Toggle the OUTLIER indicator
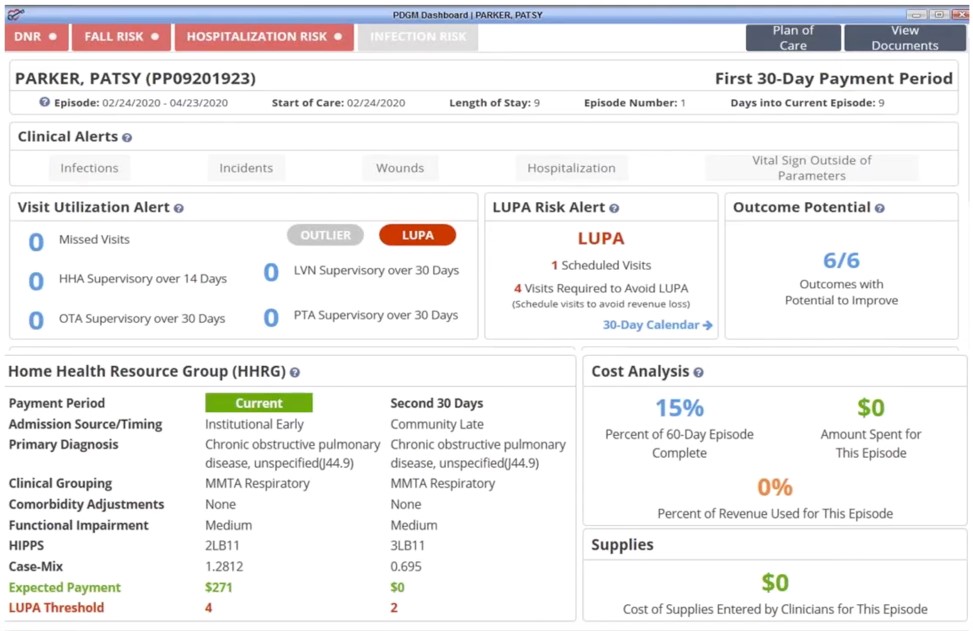Image resolution: width=973 pixels, height=631 pixels. 323,234
